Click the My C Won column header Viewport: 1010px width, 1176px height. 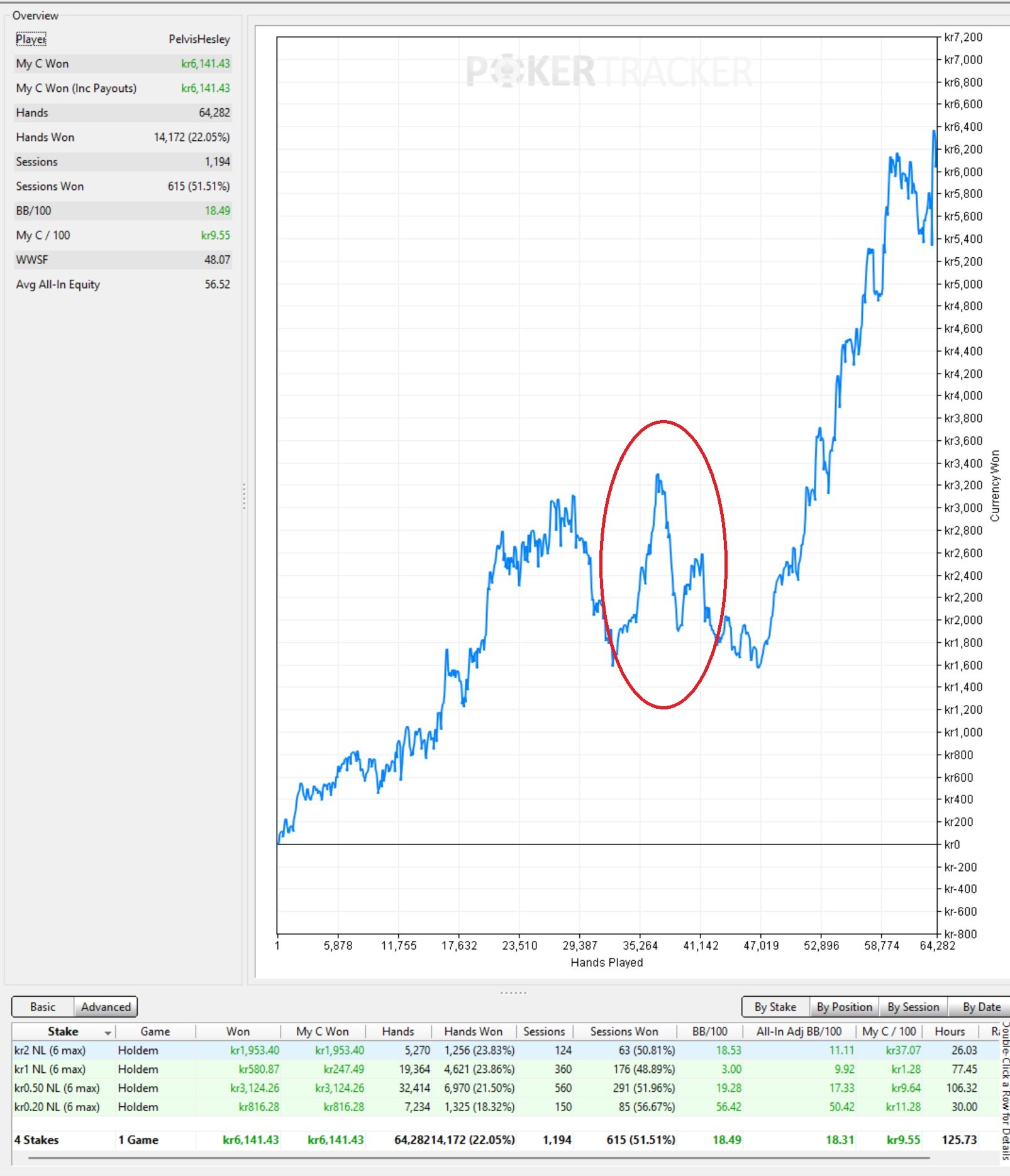tap(323, 1031)
